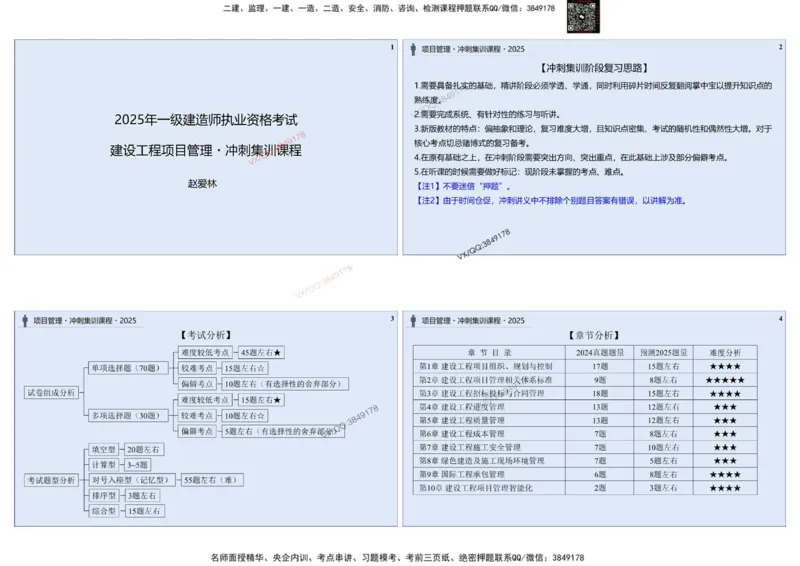The height and width of the screenshot is (566, 800).
Task: Click 第4章 建设工程进度管理
Action: point(461,407)
